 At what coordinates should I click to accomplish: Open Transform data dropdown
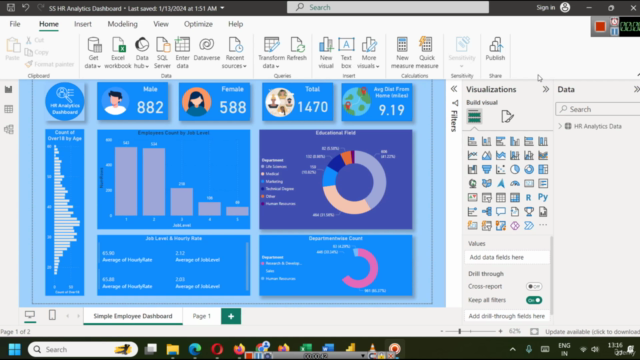pos(277,67)
